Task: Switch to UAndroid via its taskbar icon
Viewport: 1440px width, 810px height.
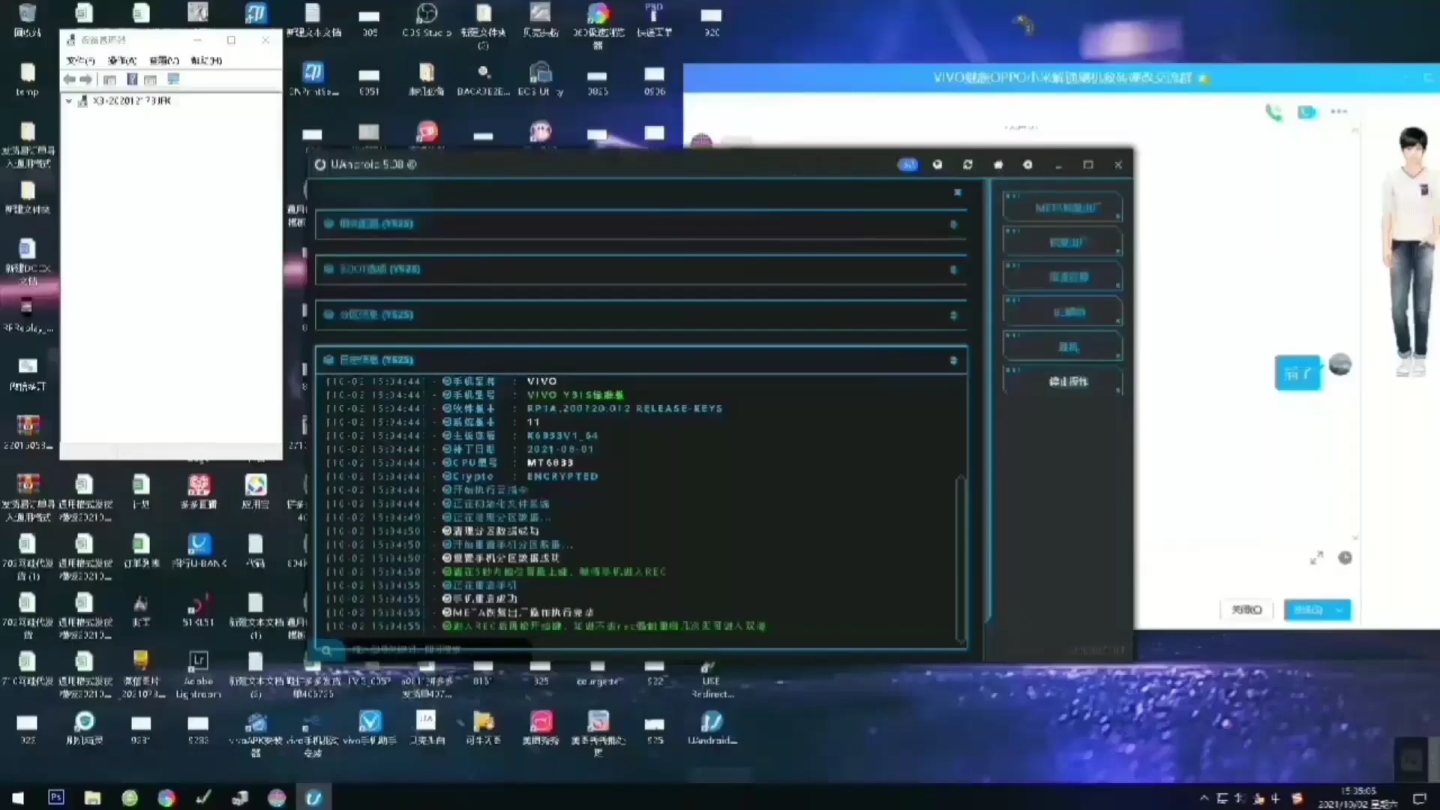Action: pyautogui.click(x=314, y=797)
